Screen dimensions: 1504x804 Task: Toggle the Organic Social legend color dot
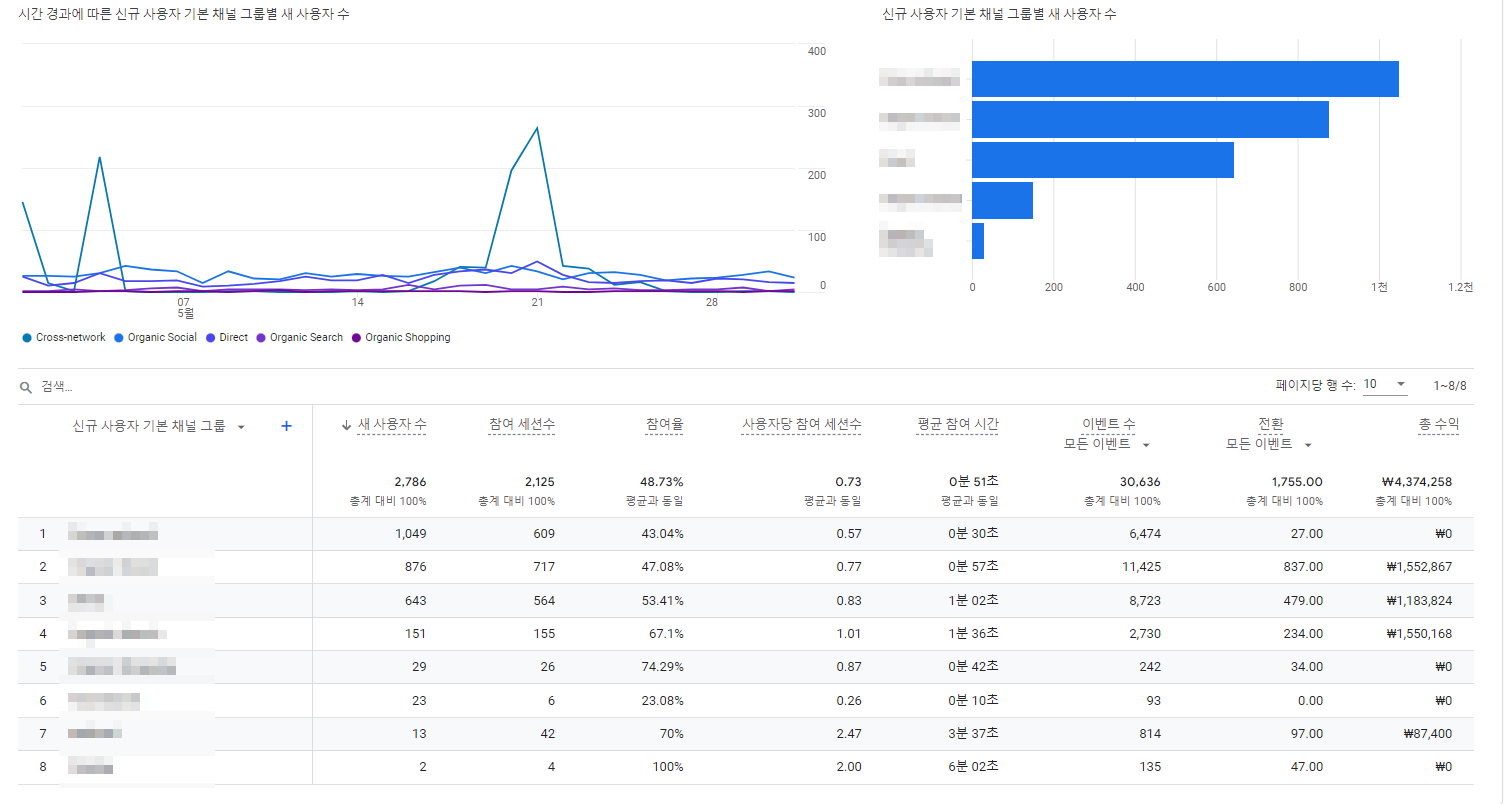tap(119, 338)
